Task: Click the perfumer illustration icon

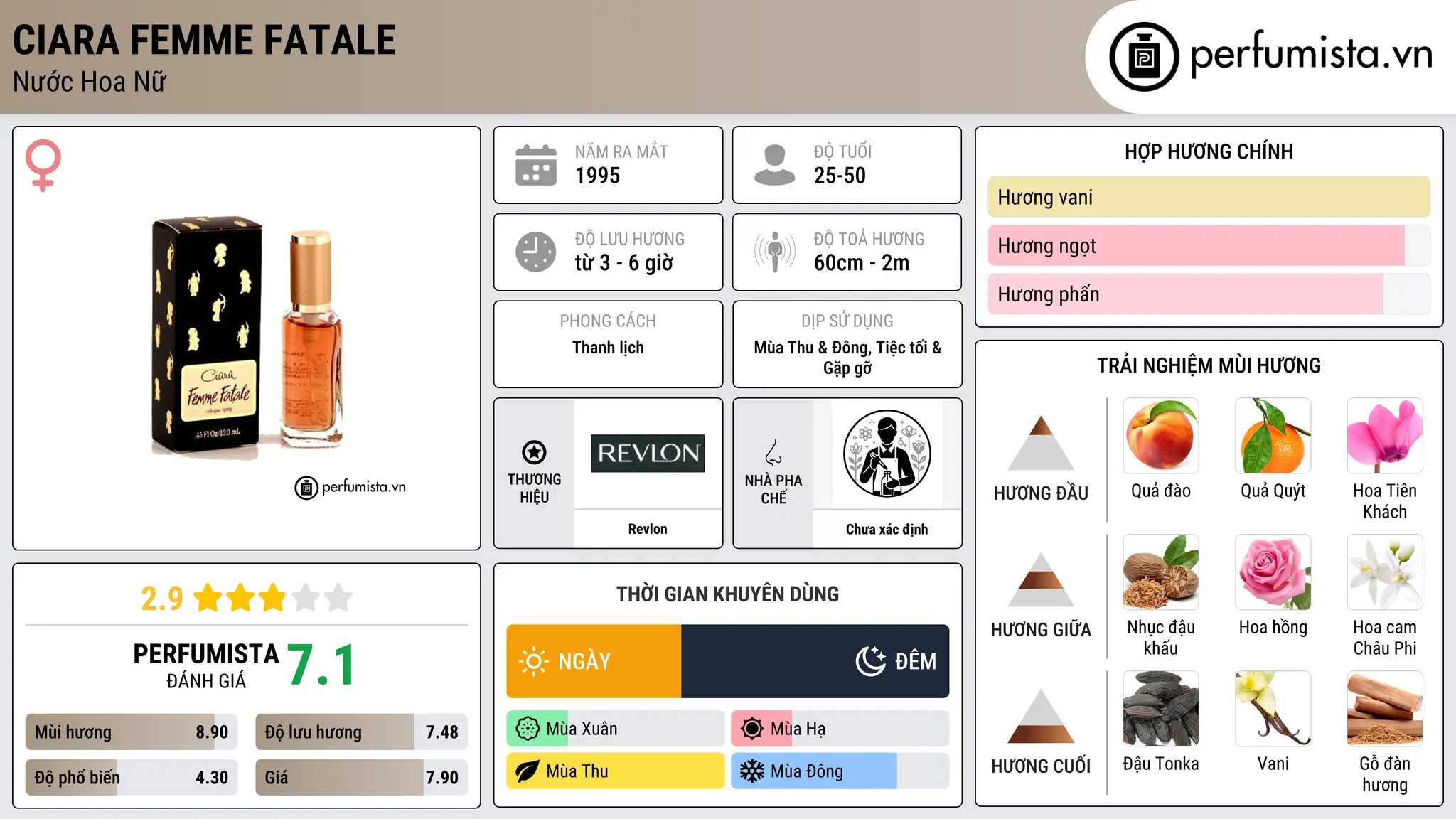Action: [887, 454]
